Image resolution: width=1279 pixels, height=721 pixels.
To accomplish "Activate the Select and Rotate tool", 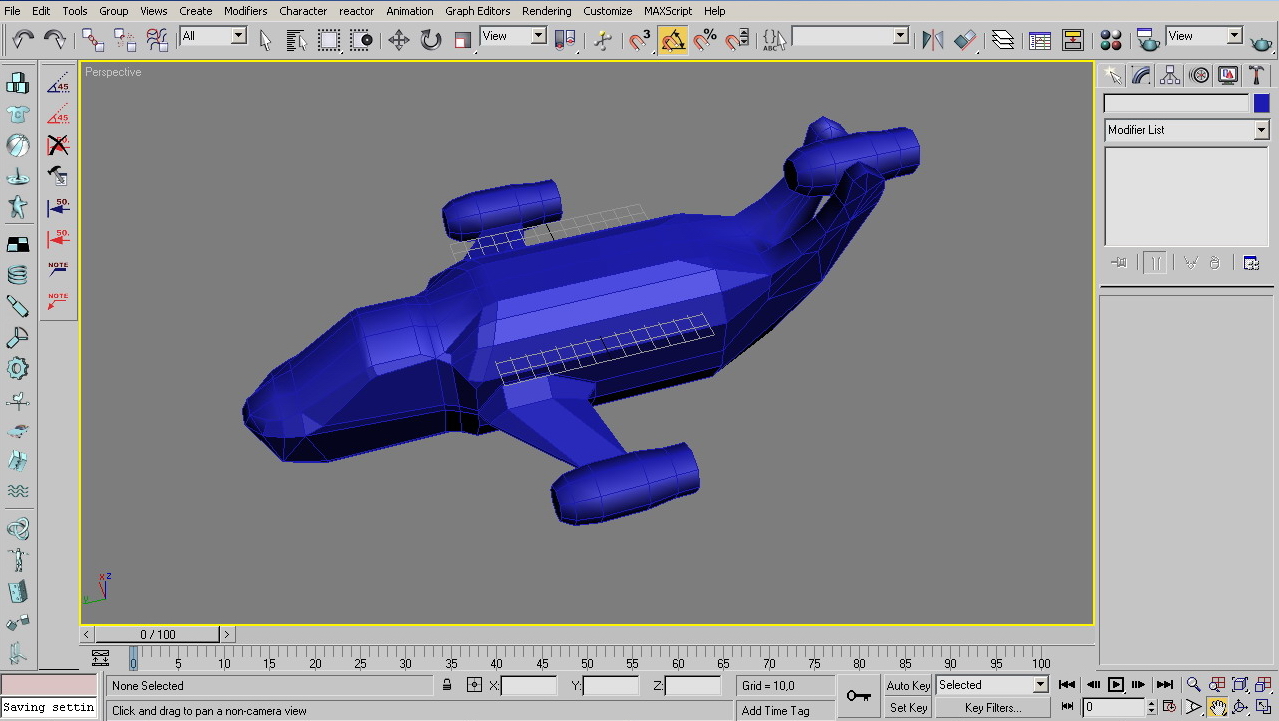I will pyautogui.click(x=431, y=40).
